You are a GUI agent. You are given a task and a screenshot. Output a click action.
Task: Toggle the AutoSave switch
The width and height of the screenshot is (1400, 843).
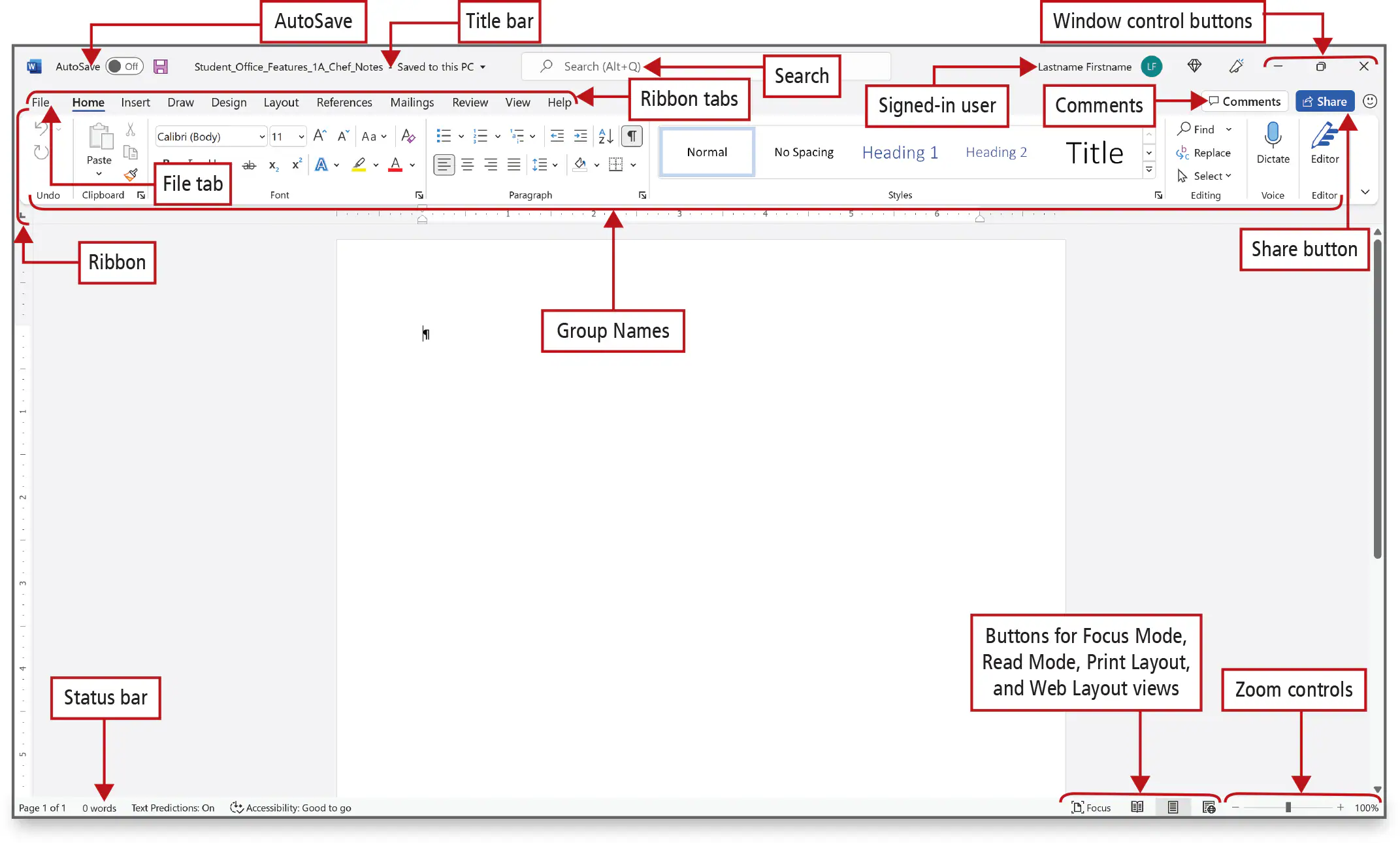click(123, 67)
